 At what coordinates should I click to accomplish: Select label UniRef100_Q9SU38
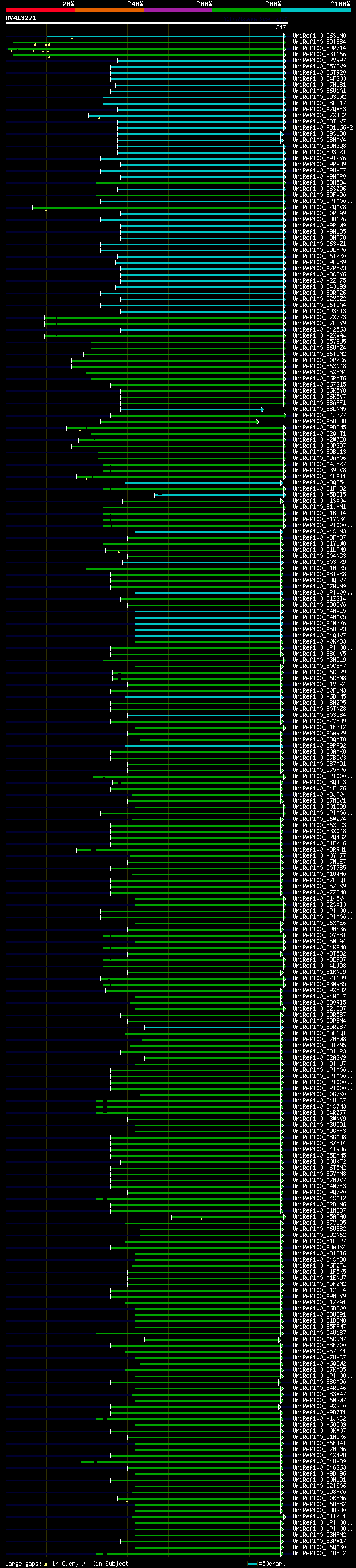click(x=319, y=134)
